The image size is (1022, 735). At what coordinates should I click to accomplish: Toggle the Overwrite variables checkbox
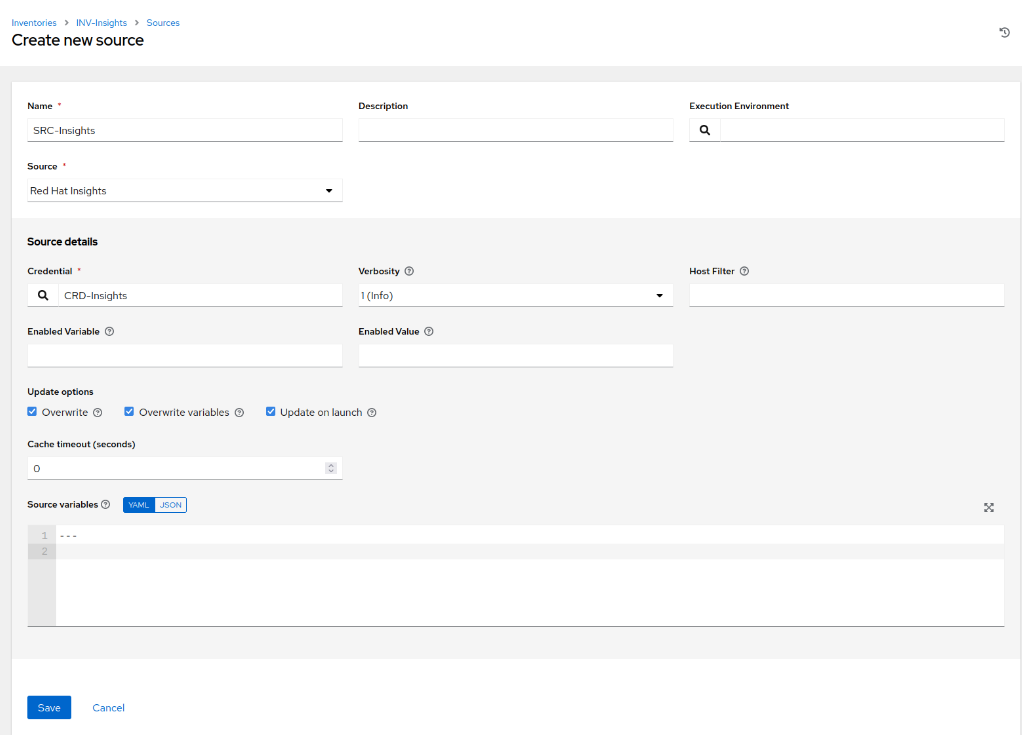[129, 412]
